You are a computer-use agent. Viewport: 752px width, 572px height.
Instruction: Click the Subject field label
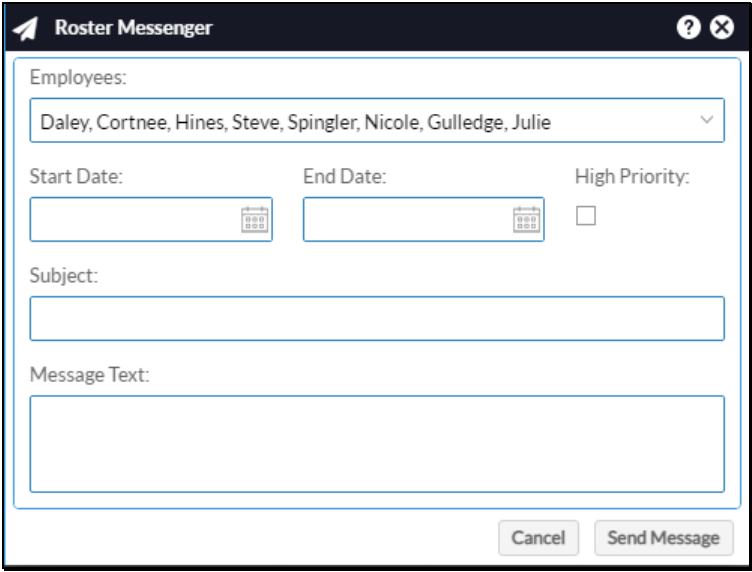(64, 276)
